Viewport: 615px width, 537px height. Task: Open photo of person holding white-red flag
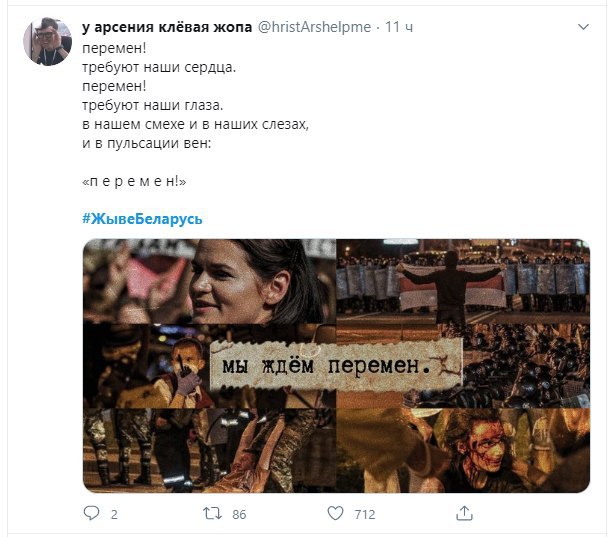tap(463, 281)
